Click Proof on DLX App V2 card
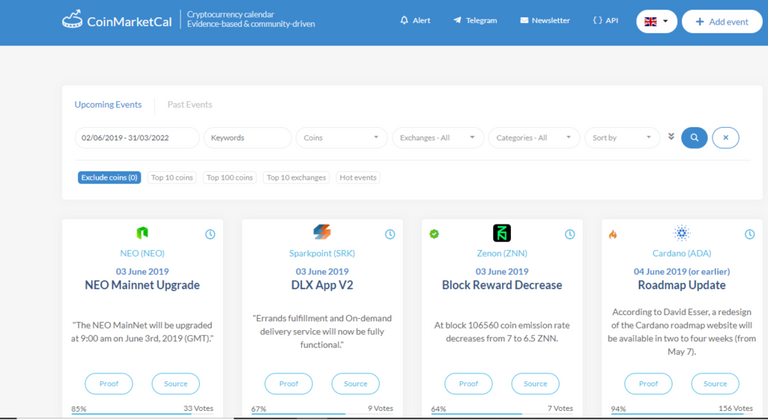Screen dimensions: 768x420 pyautogui.click(x=288, y=384)
